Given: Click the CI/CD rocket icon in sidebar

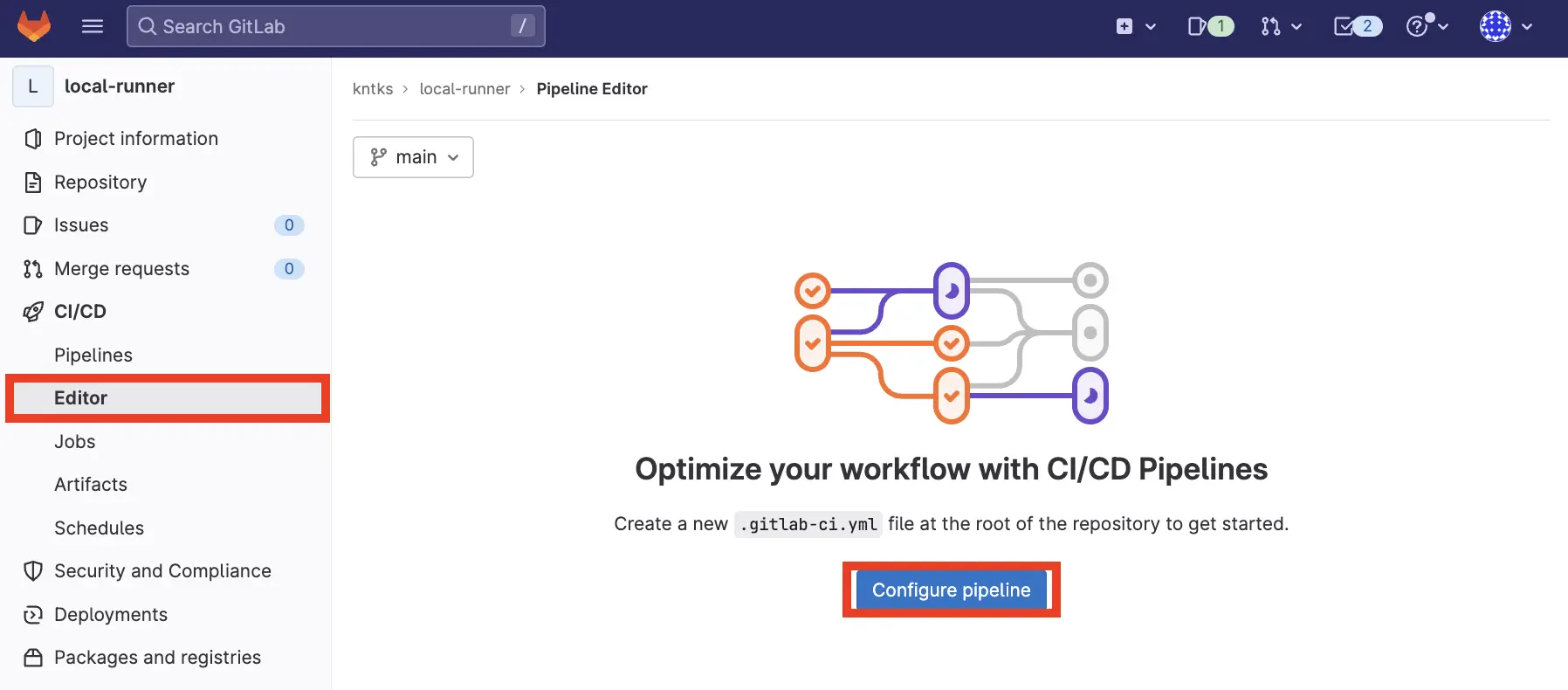Looking at the screenshot, I should (33, 312).
